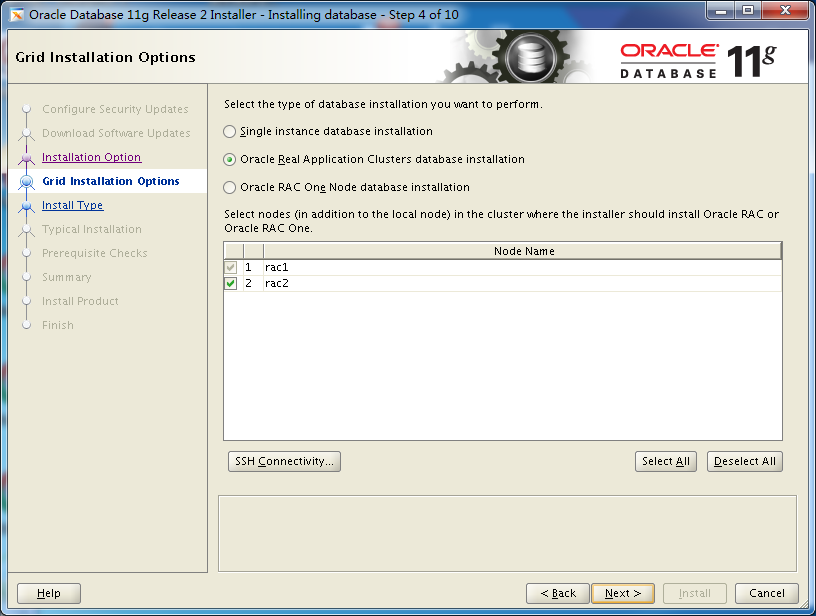Choose Oracle RAC One Node database installation

(229, 187)
